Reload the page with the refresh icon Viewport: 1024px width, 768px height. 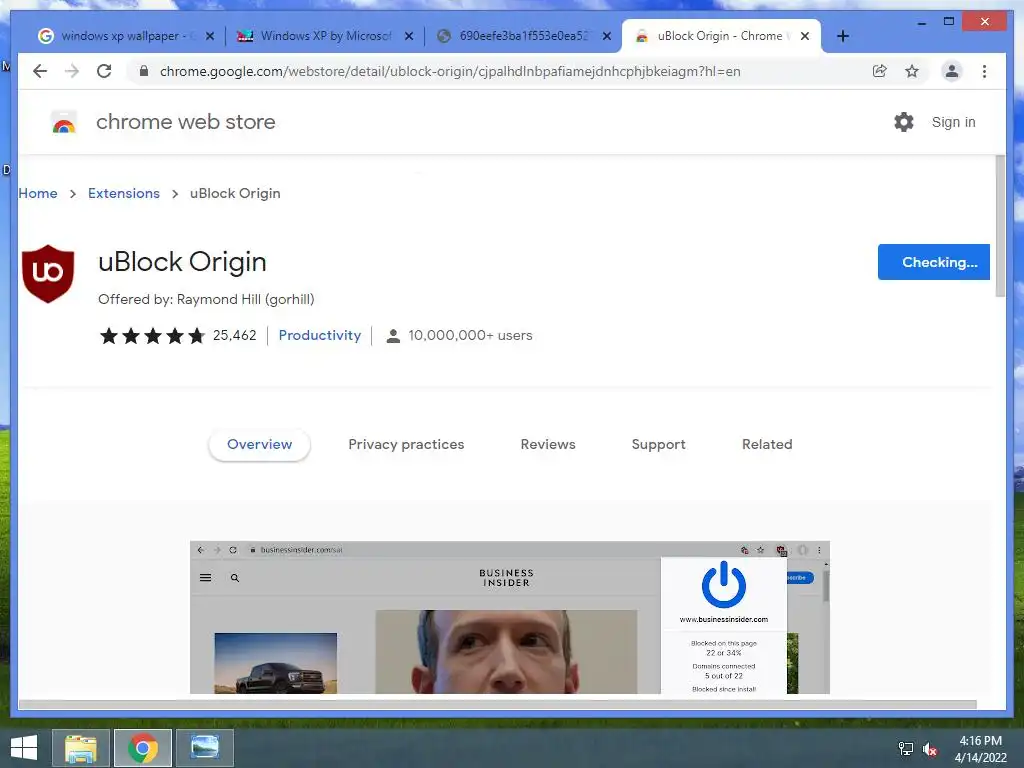104,71
